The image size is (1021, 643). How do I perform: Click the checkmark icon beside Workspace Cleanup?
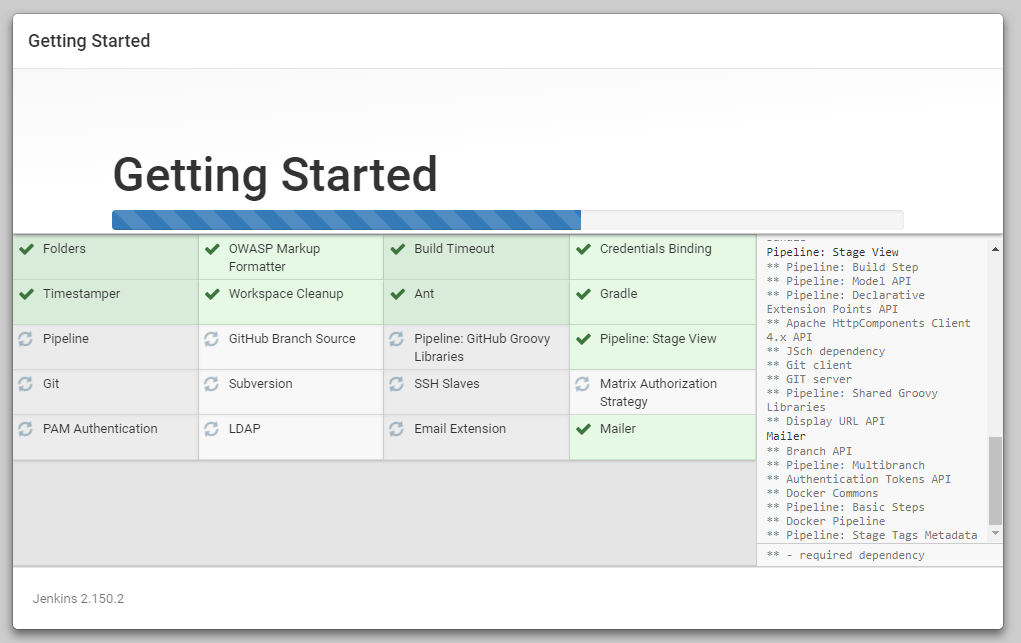pos(212,294)
